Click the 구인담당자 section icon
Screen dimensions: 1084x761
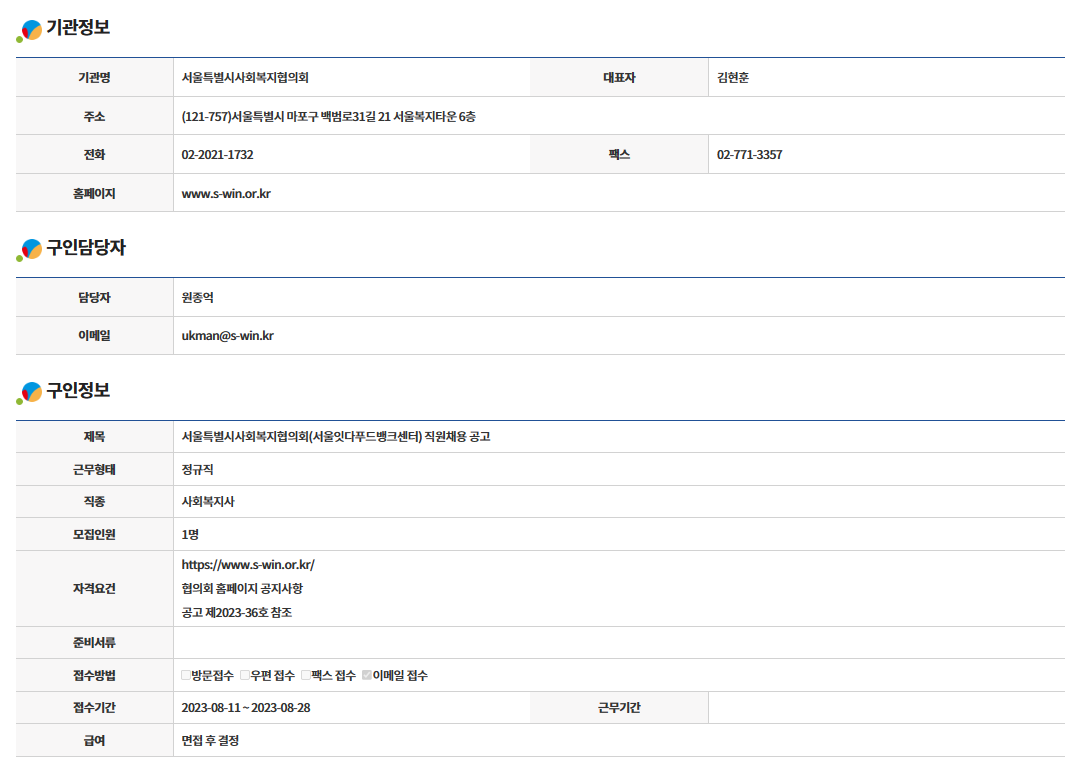[30, 250]
